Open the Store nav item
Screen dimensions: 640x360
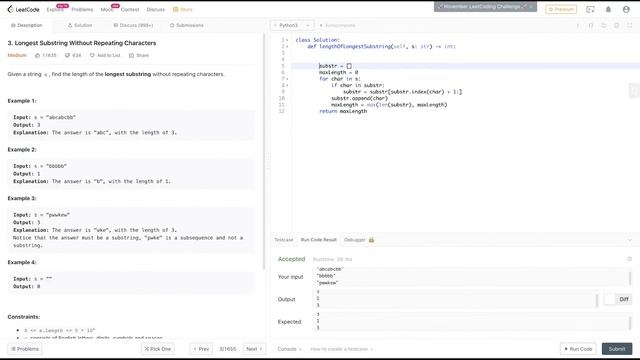[x=182, y=9]
